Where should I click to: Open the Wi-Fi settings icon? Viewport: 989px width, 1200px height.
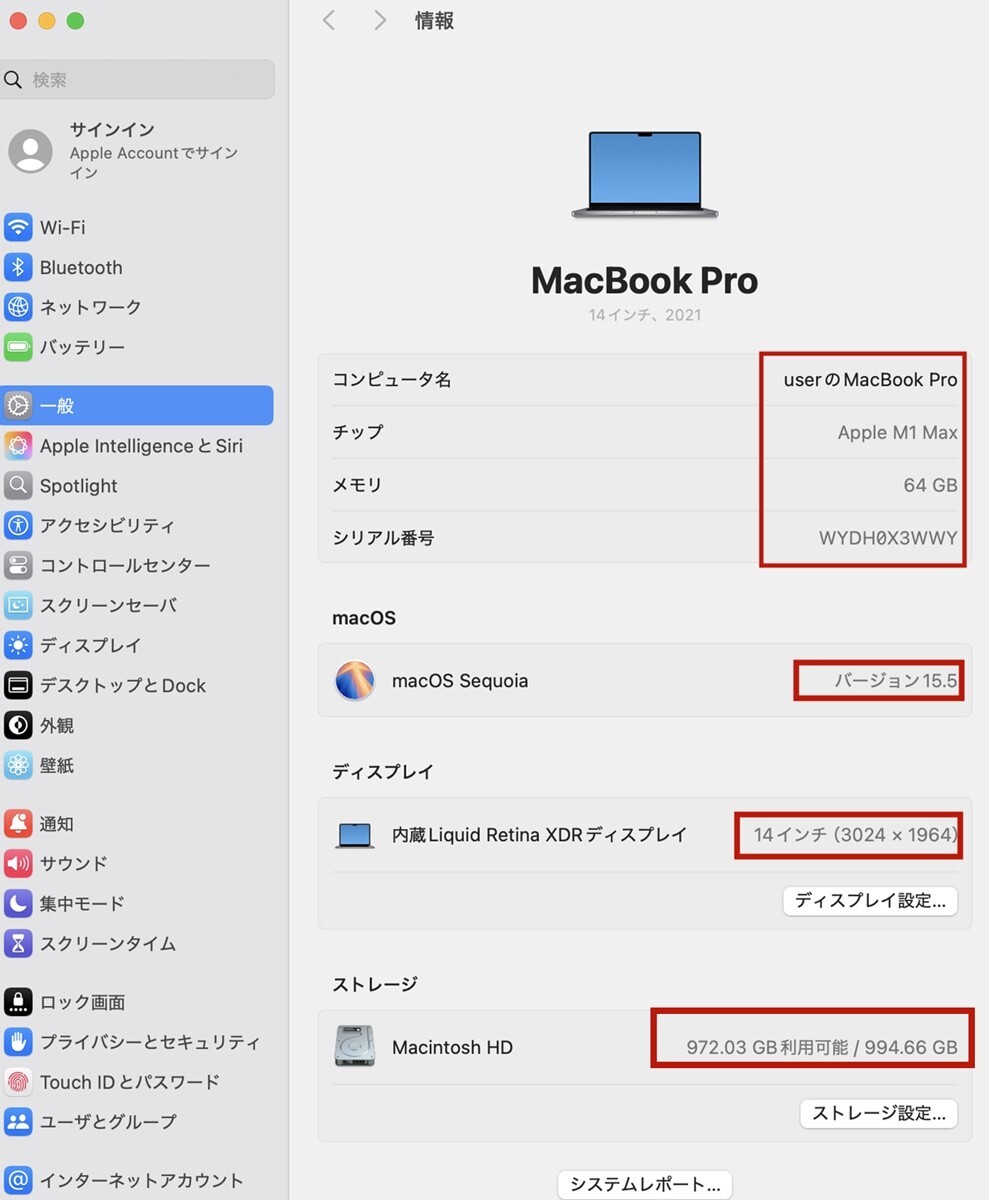pyautogui.click(x=18, y=227)
